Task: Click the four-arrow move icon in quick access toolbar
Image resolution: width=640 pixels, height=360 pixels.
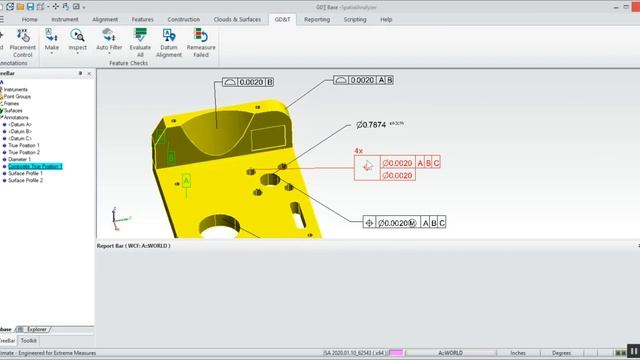Action: click(x=56, y=7)
